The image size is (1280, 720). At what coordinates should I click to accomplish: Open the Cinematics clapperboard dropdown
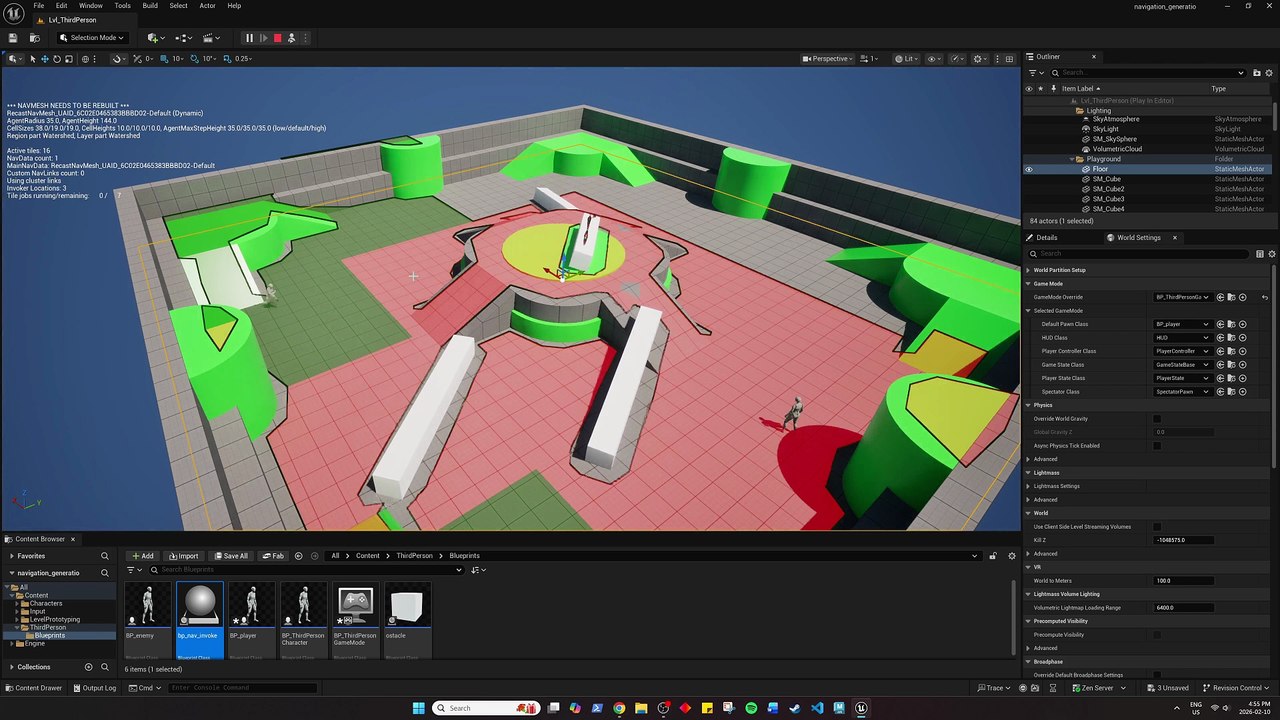point(211,38)
